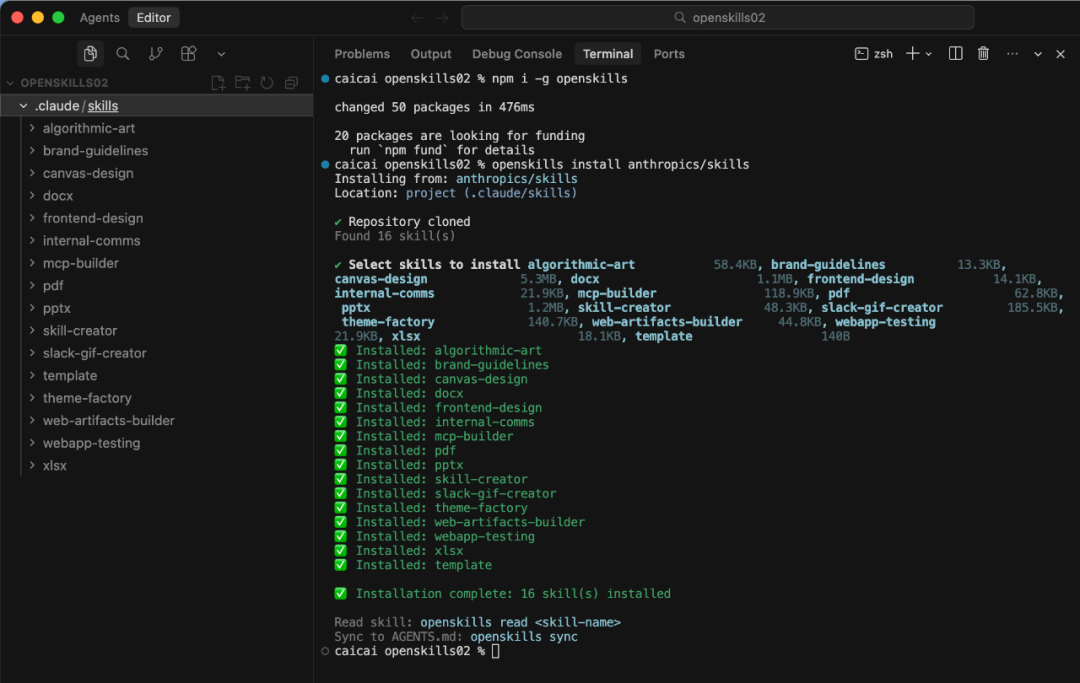Open the Extensions view icon
The height and width of the screenshot is (683, 1080).
[189, 54]
